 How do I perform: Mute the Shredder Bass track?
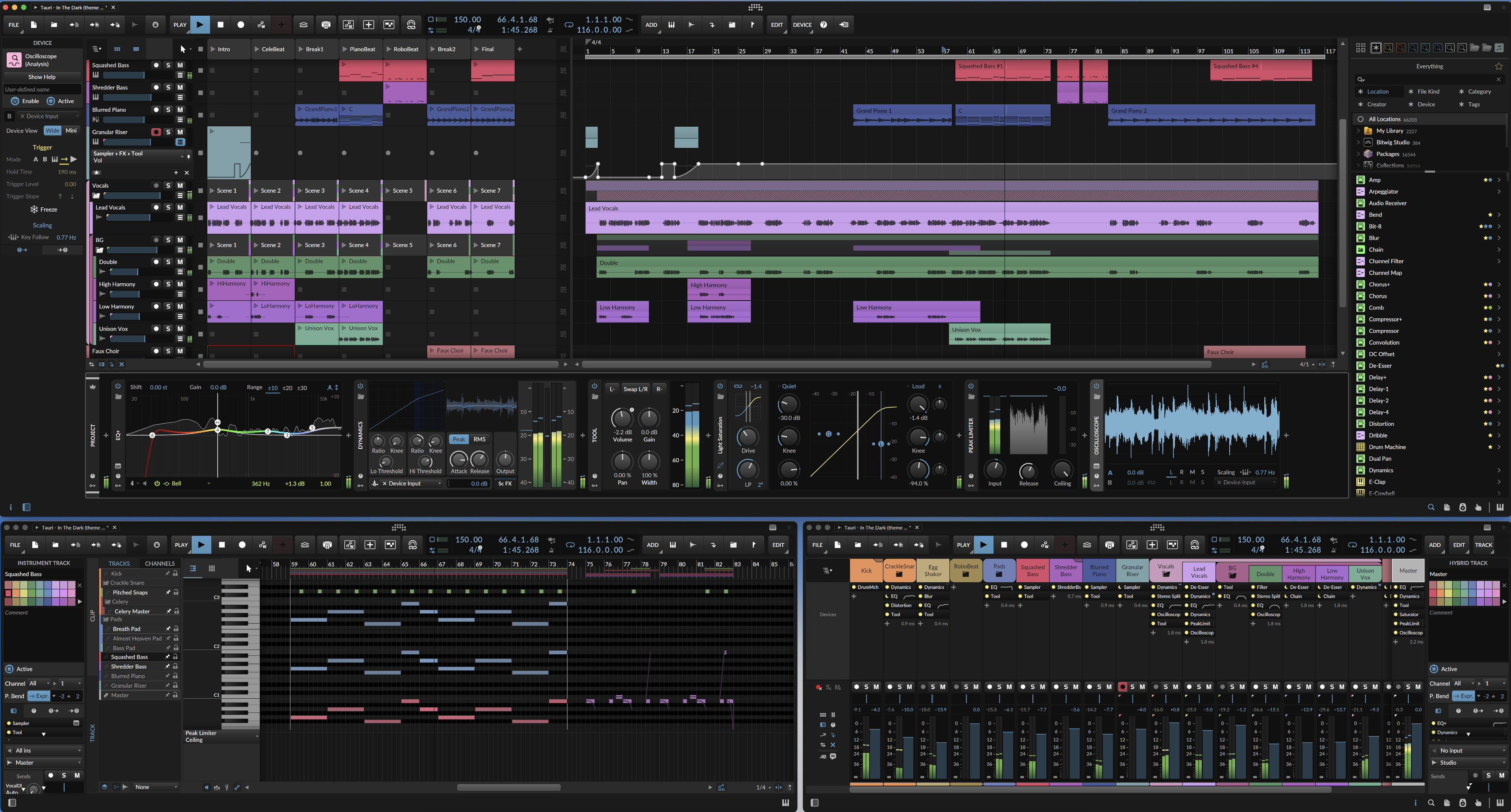[x=180, y=87]
